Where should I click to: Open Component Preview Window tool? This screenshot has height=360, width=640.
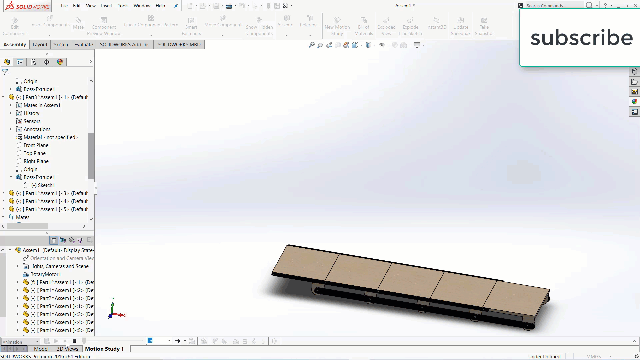click(104, 27)
